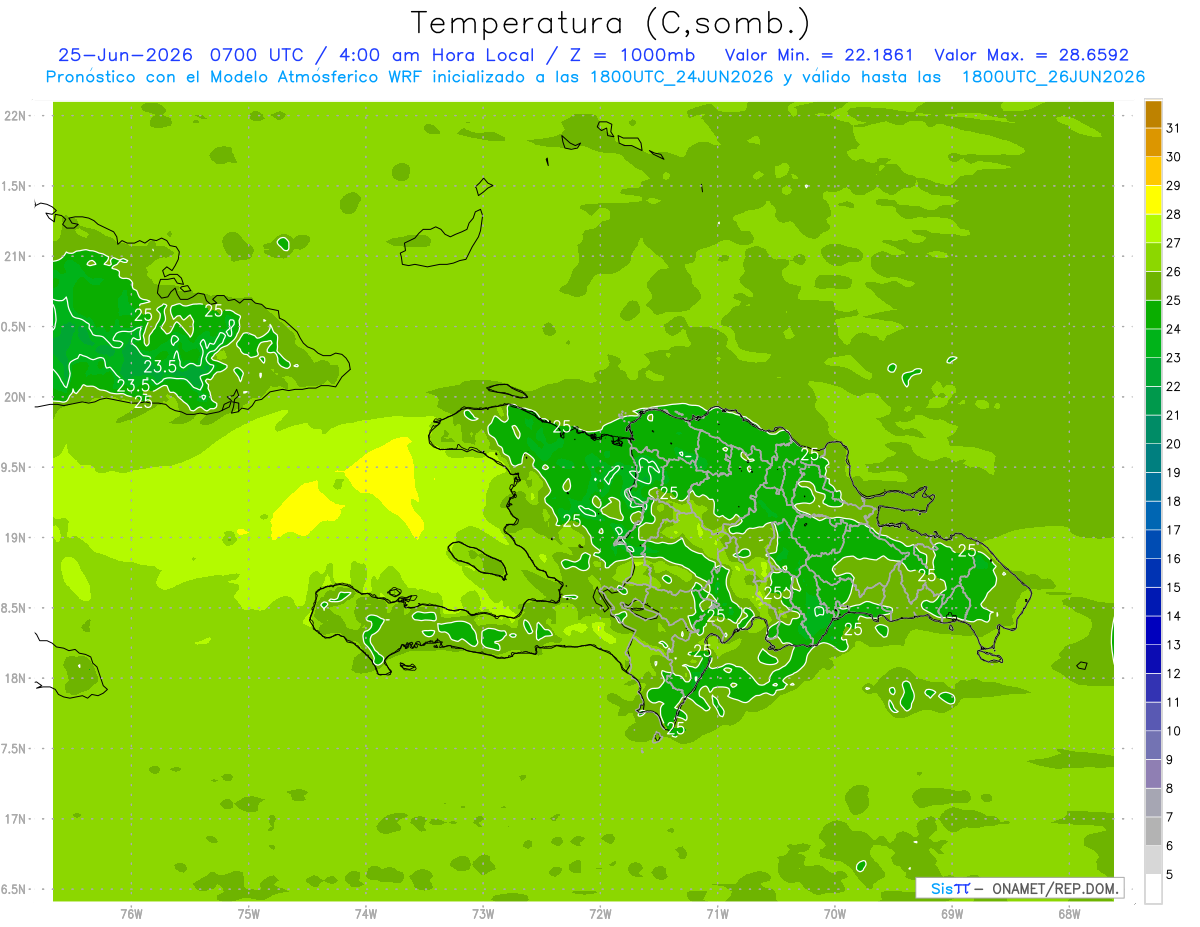This screenshot has height=927, width=1200.
Task: Select the purple swatch between 9 and 10
Action: tap(1153, 745)
